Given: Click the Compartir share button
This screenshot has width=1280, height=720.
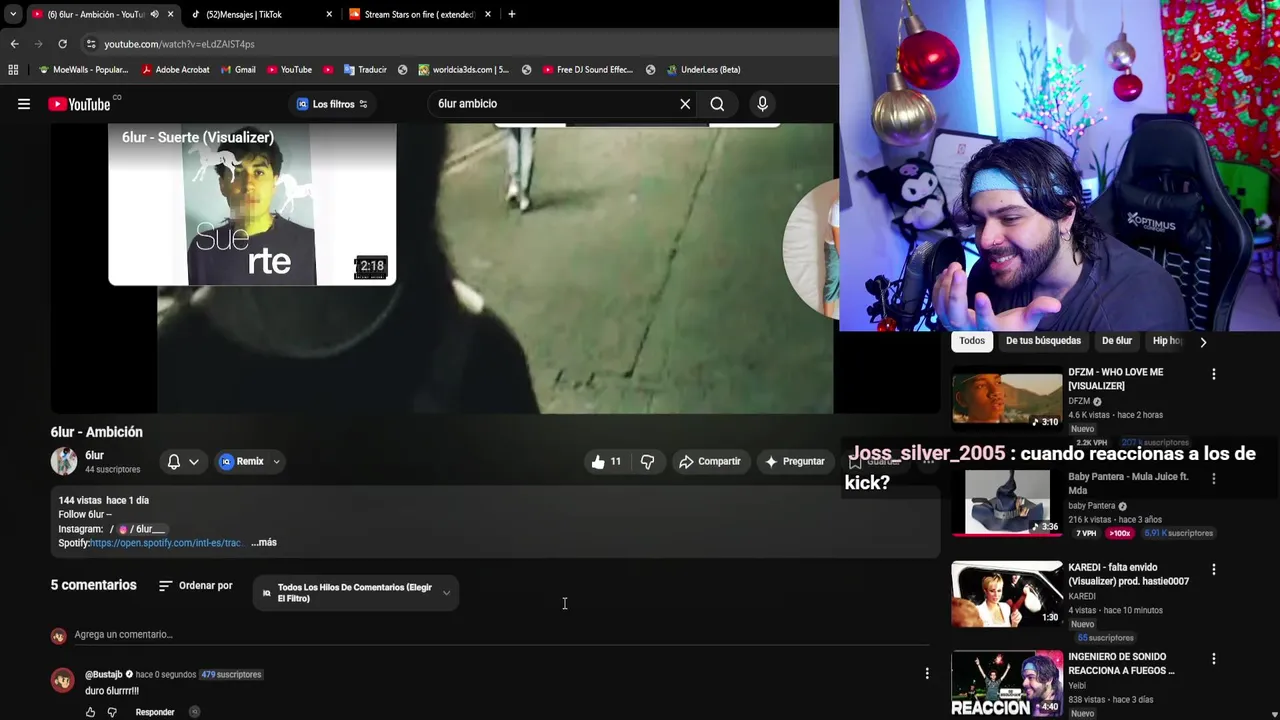Looking at the screenshot, I should [x=709, y=461].
